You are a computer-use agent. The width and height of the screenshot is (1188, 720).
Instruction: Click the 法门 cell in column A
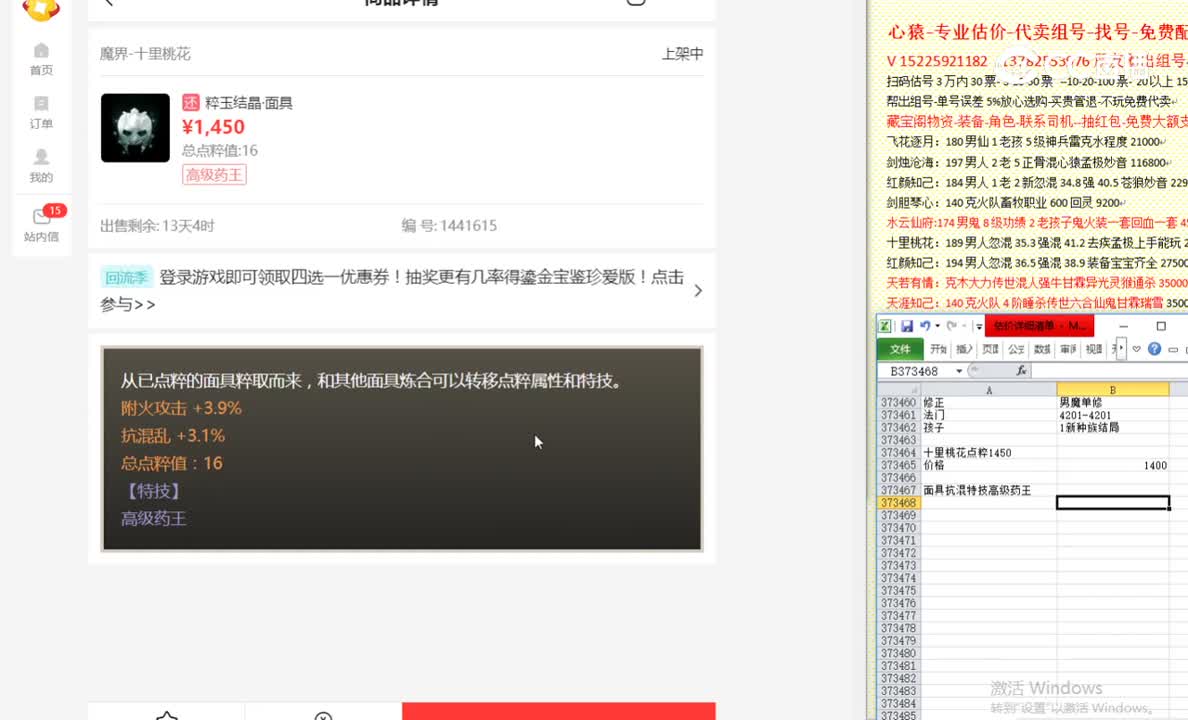pos(988,415)
